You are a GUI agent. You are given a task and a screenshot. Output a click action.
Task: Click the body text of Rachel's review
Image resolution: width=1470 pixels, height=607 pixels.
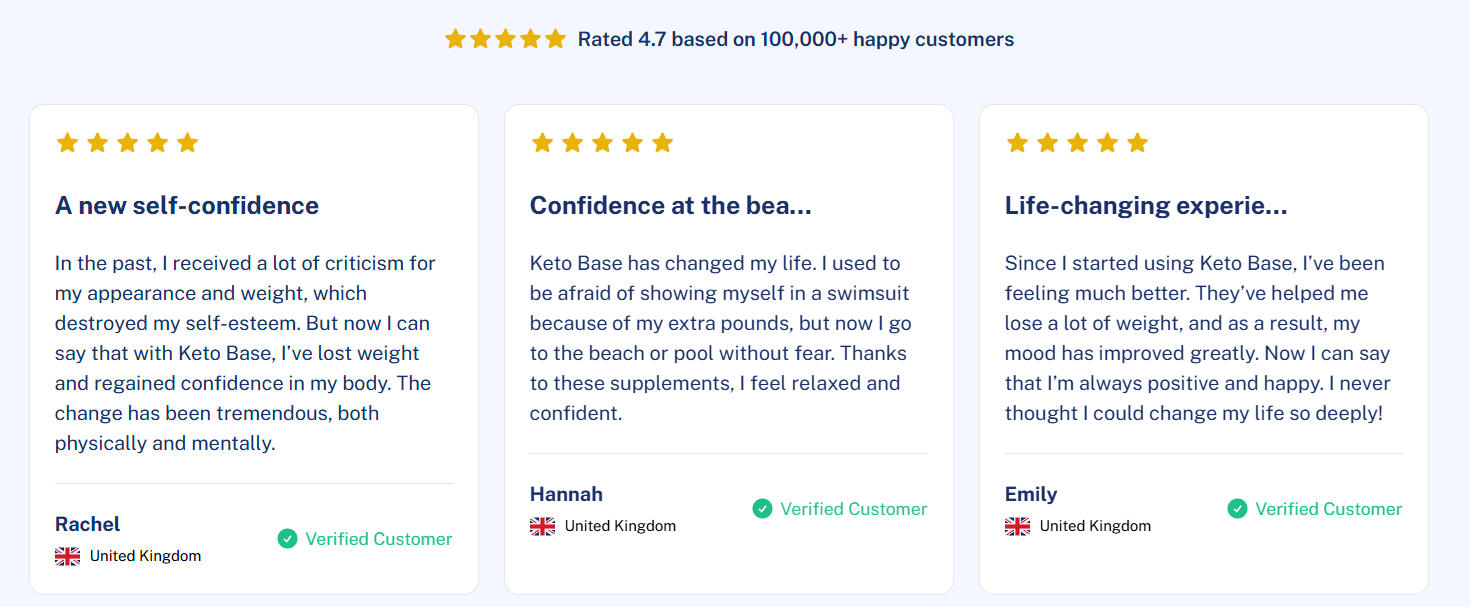[245, 353]
